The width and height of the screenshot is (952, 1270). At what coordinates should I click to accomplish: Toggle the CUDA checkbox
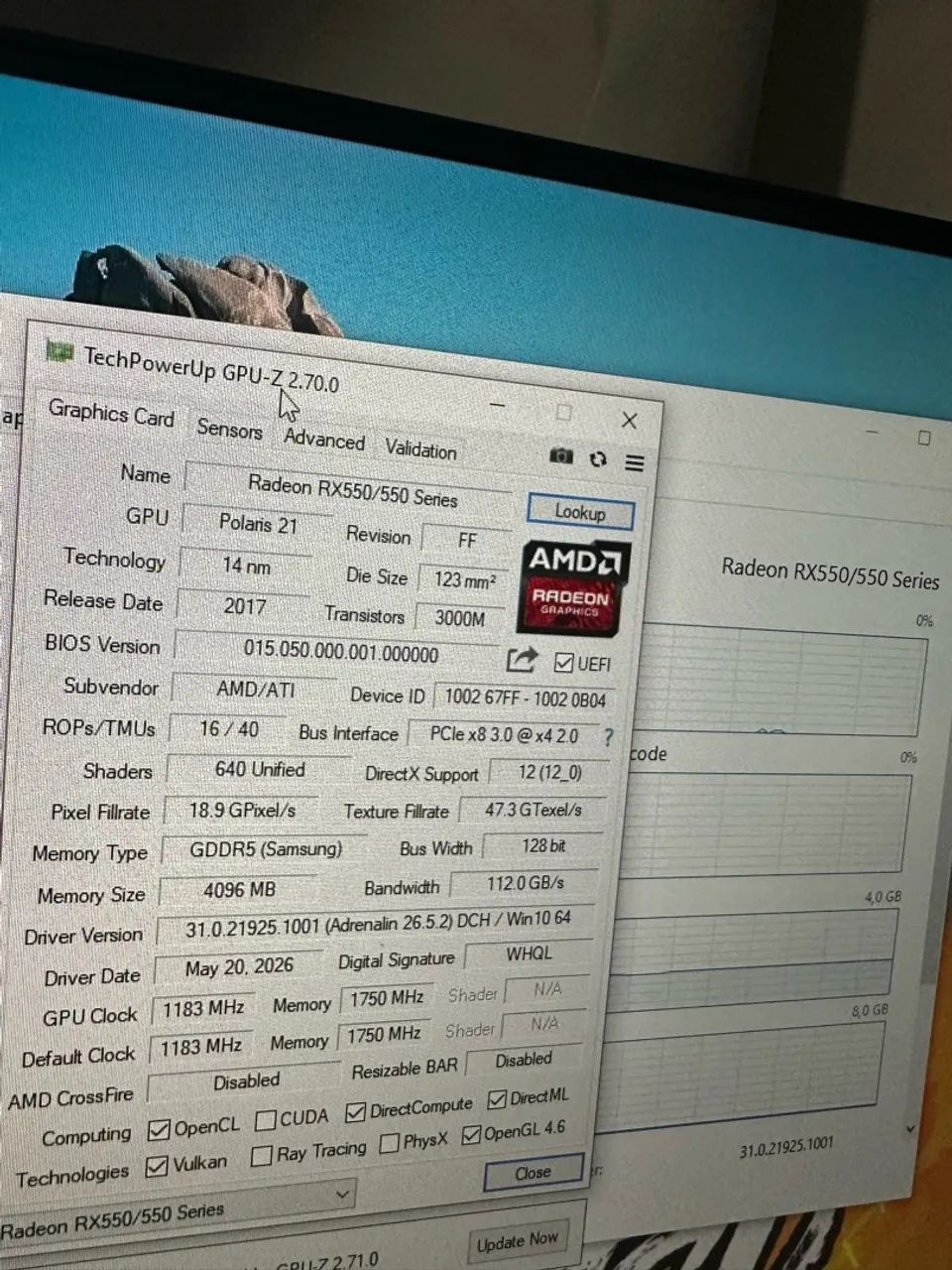click(266, 1121)
